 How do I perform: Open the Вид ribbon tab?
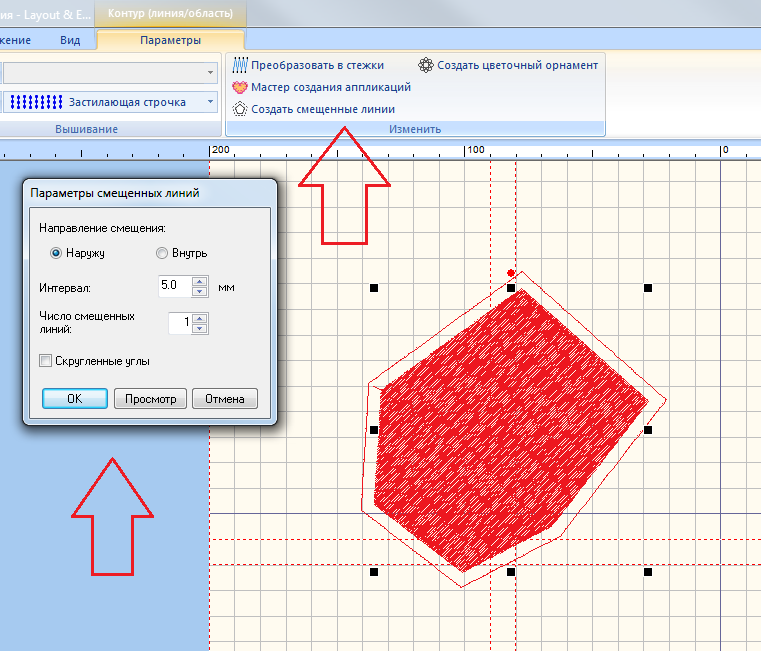[x=70, y=40]
